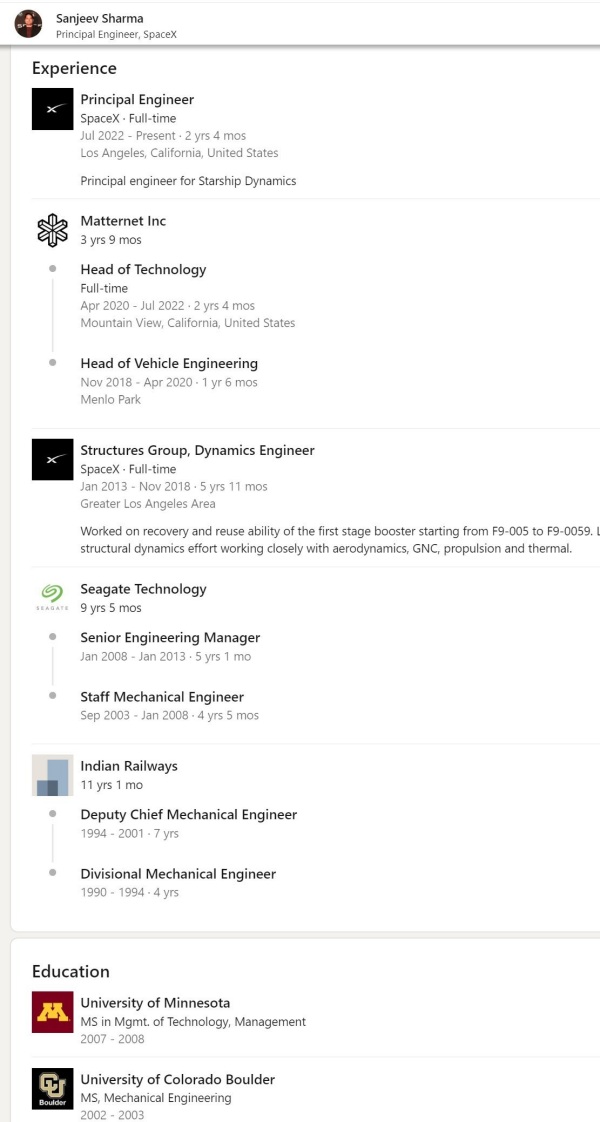The width and height of the screenshot is (600, 1122).
Task: Click the University of Colorado Boulder logo
Action: click(x=52, y=1088)
